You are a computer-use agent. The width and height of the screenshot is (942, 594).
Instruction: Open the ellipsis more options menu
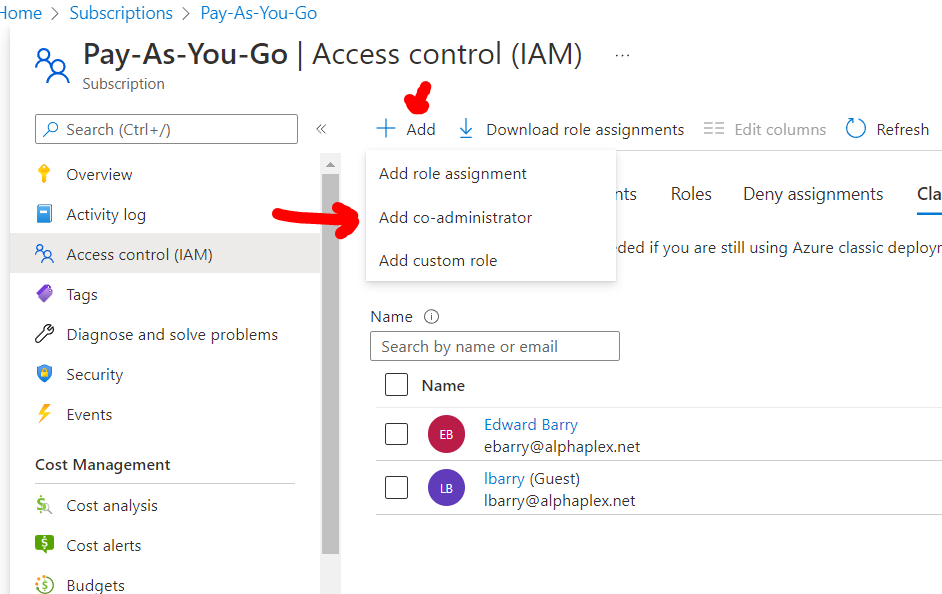(622, 55)
